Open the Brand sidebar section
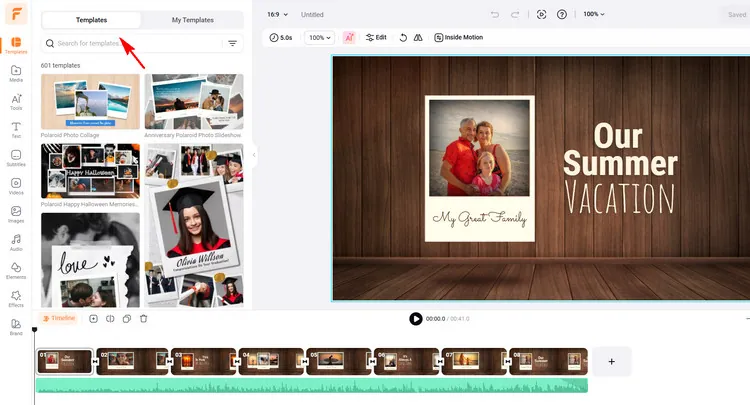 tap(16, 327)
